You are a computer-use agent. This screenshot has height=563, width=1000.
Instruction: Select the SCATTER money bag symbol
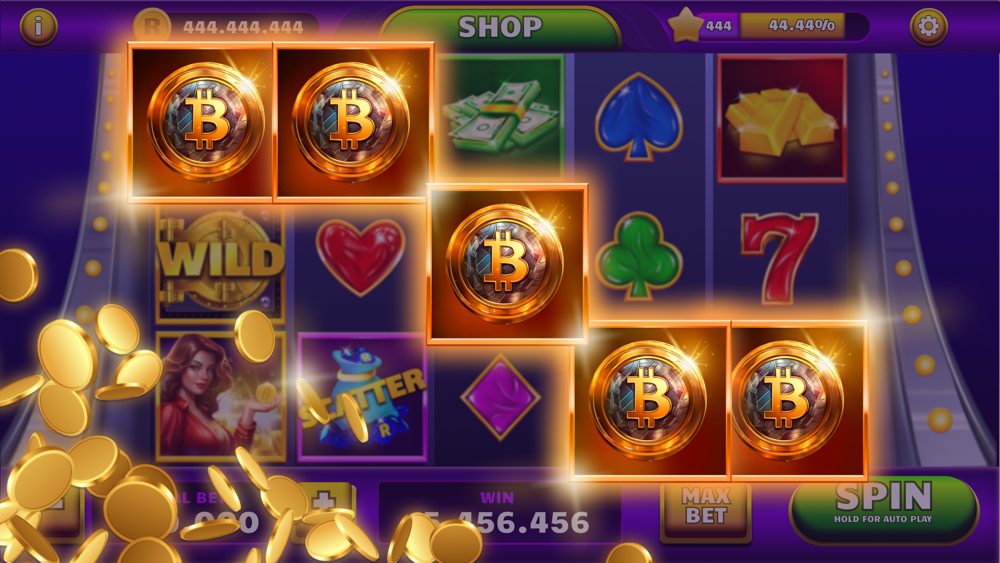(362, 396)
